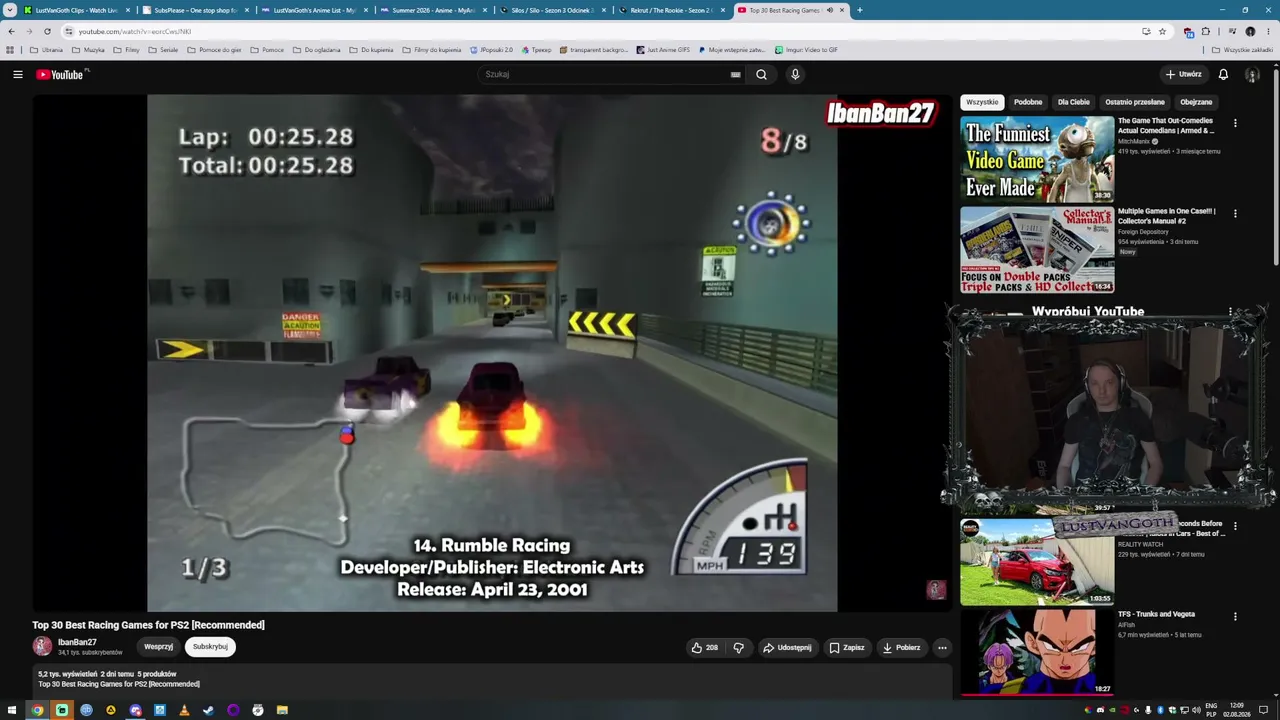The height and width of the screenshot is (720, 1280).
Task: Click the Pobierz download button
Action: (x=901, y=647)
